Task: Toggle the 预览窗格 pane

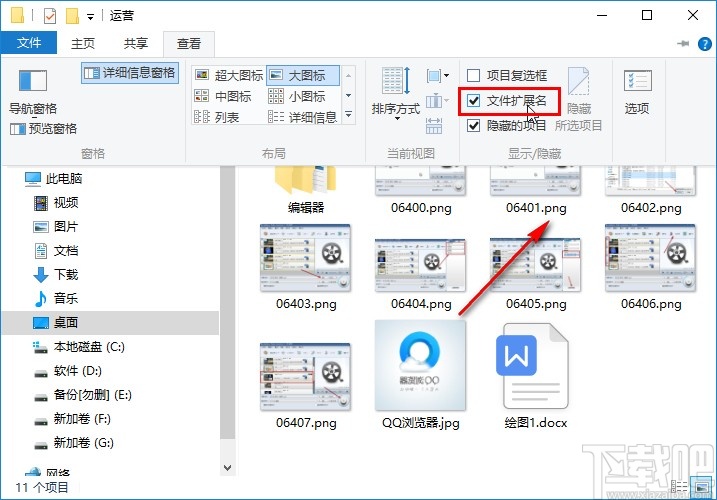Action: [x=43, y=129]
